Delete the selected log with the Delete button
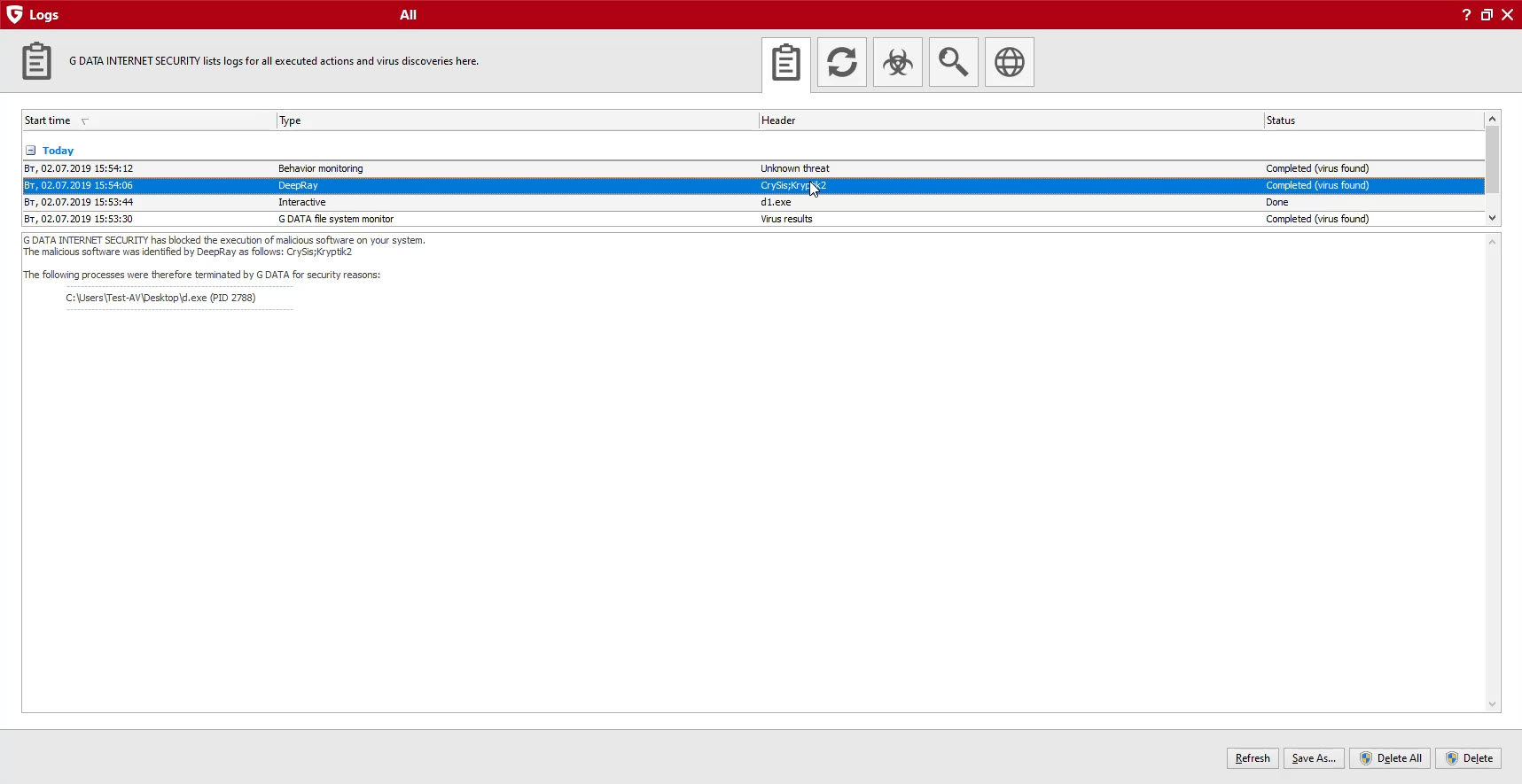 point(1468,758)
